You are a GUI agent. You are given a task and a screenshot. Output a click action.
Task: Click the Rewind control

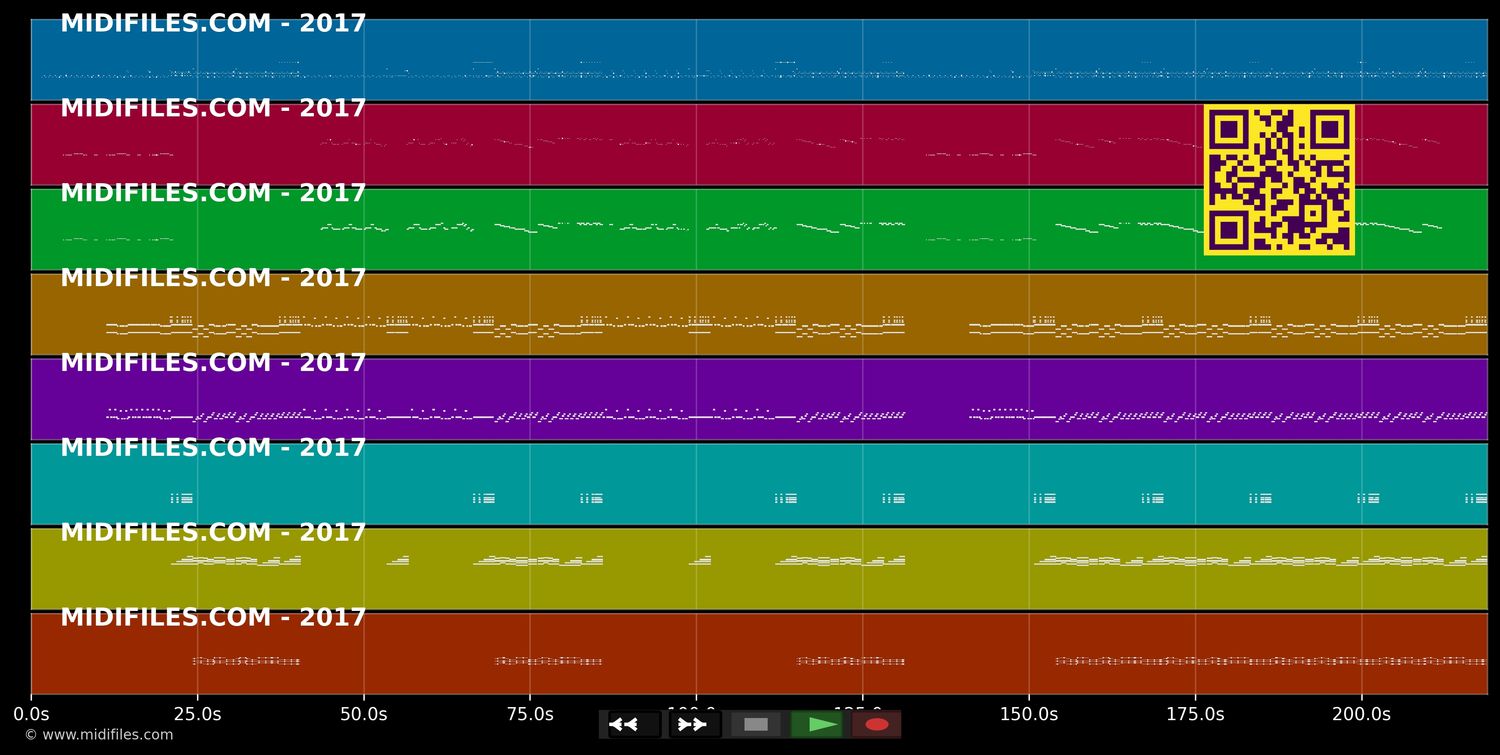click(628, 724)
